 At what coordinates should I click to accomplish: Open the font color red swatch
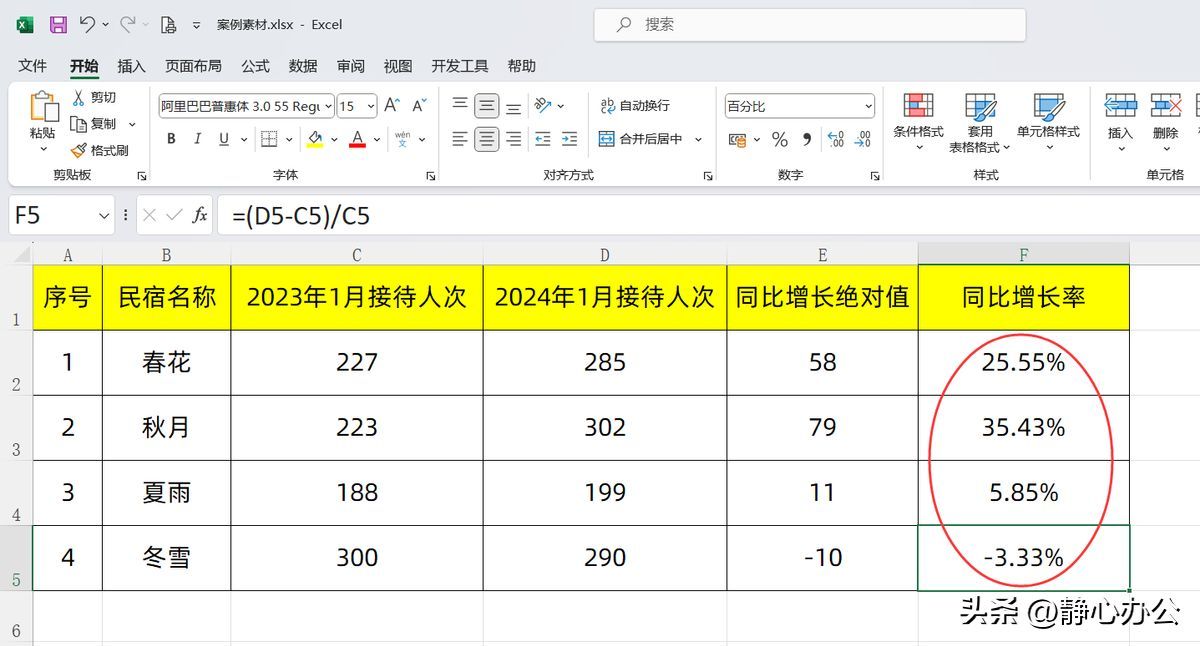click(358, 139)
